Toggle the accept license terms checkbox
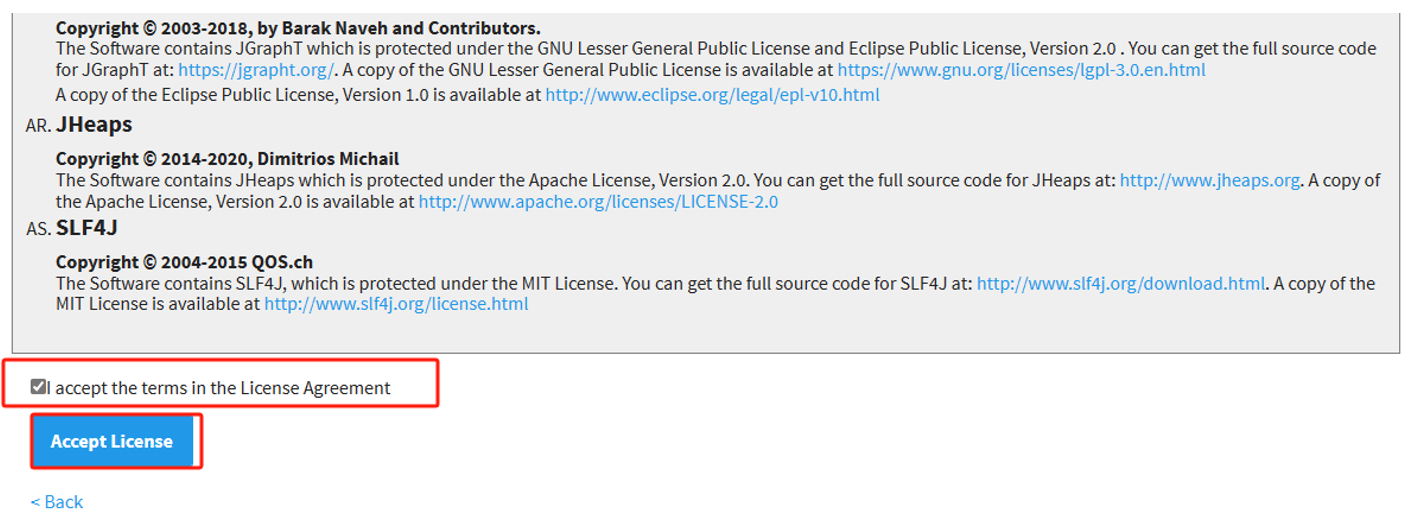The width and height of the screenshot is (1410, 531). pos(38,386)
